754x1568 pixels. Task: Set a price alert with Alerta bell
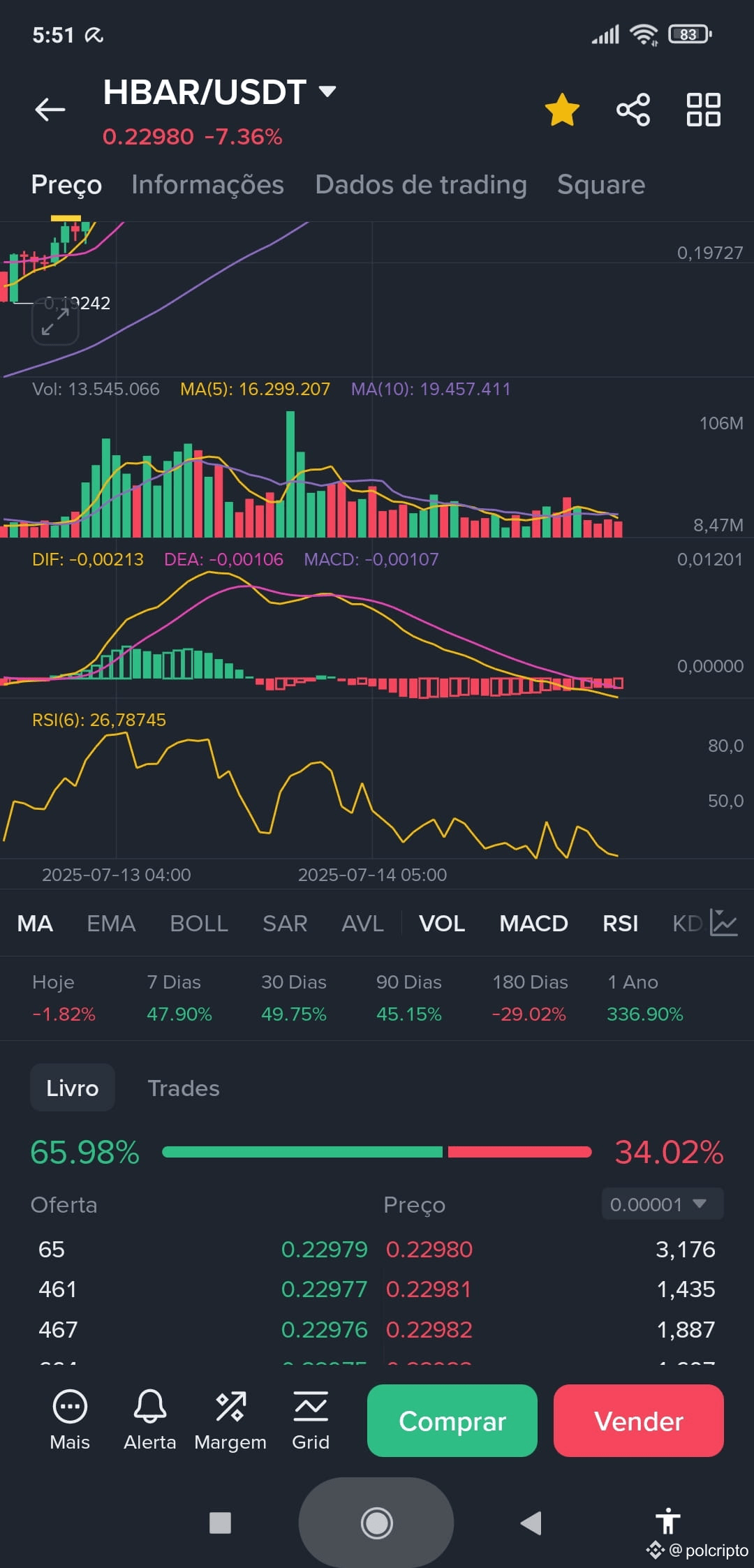150,1420
